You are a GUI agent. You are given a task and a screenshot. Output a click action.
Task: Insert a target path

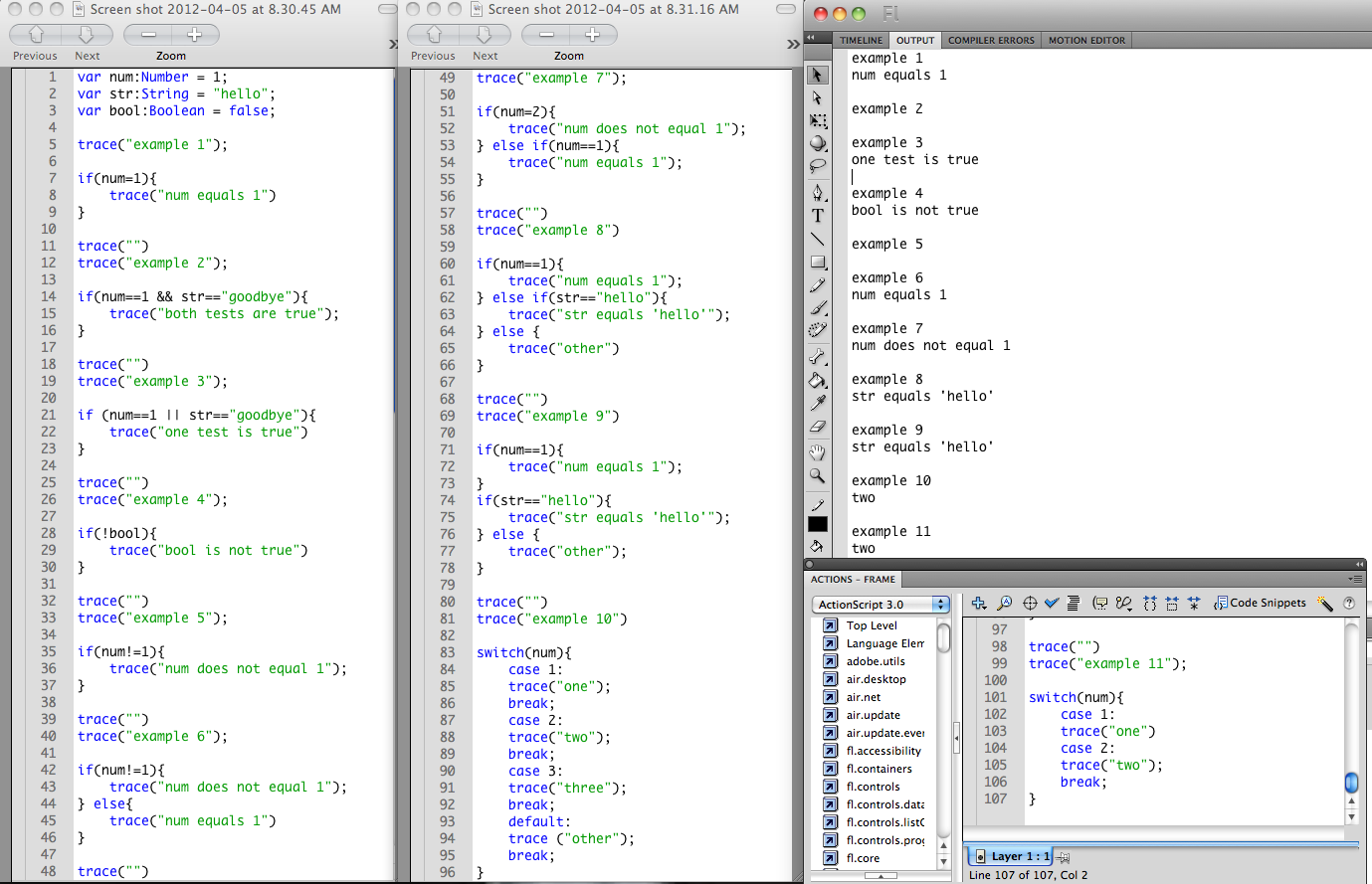point(1030,603)
